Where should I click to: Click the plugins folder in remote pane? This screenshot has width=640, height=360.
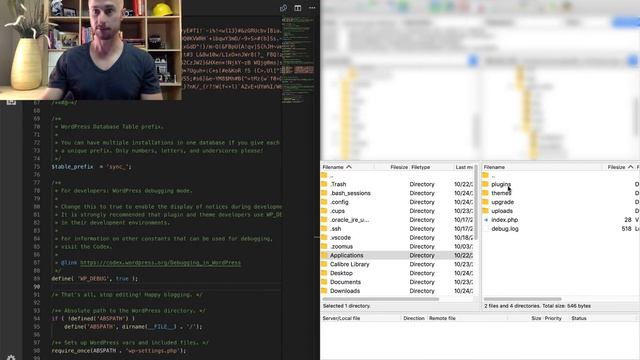pos(501,184)
